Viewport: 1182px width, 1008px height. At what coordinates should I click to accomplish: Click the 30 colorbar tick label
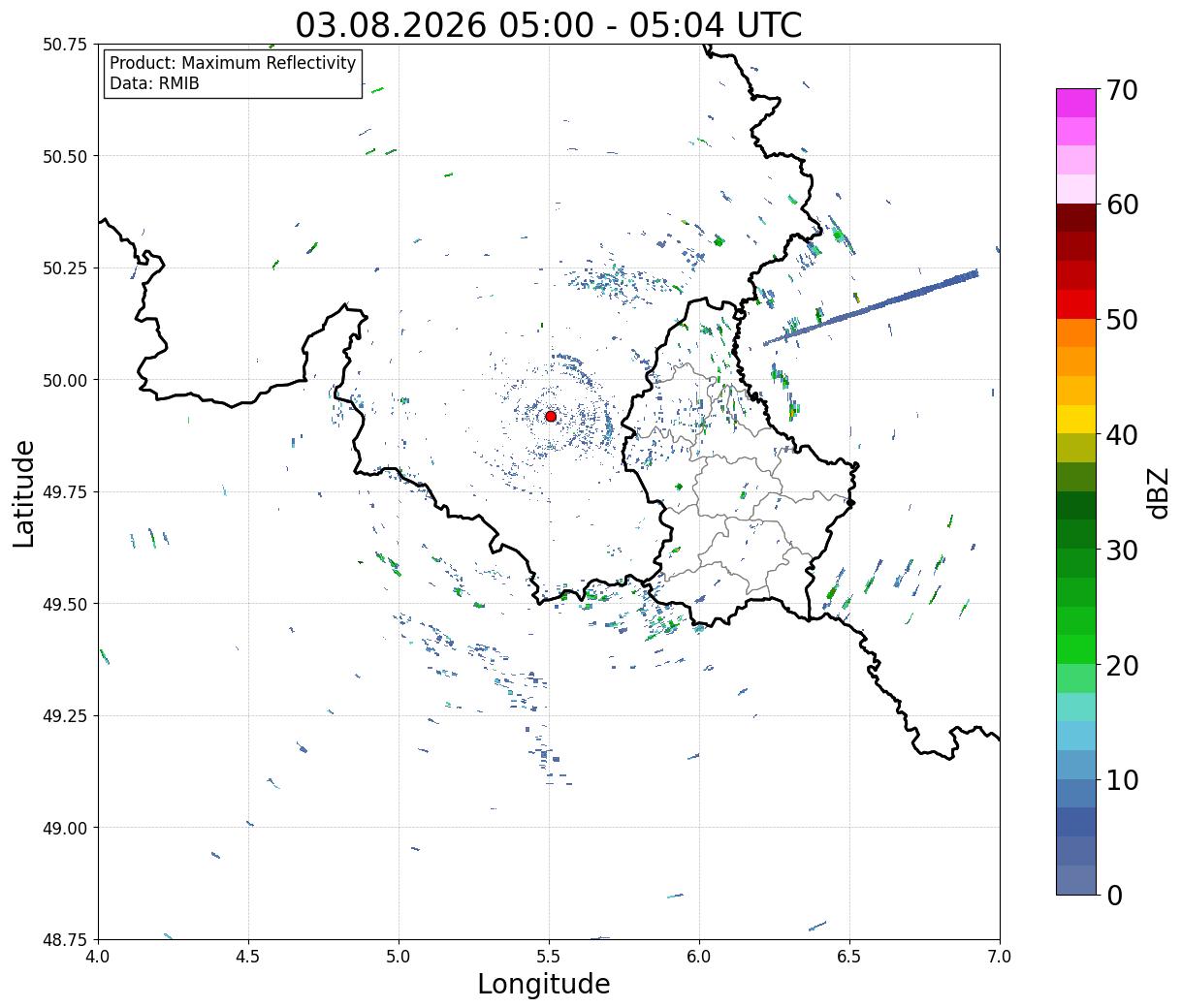[1123, 551]
